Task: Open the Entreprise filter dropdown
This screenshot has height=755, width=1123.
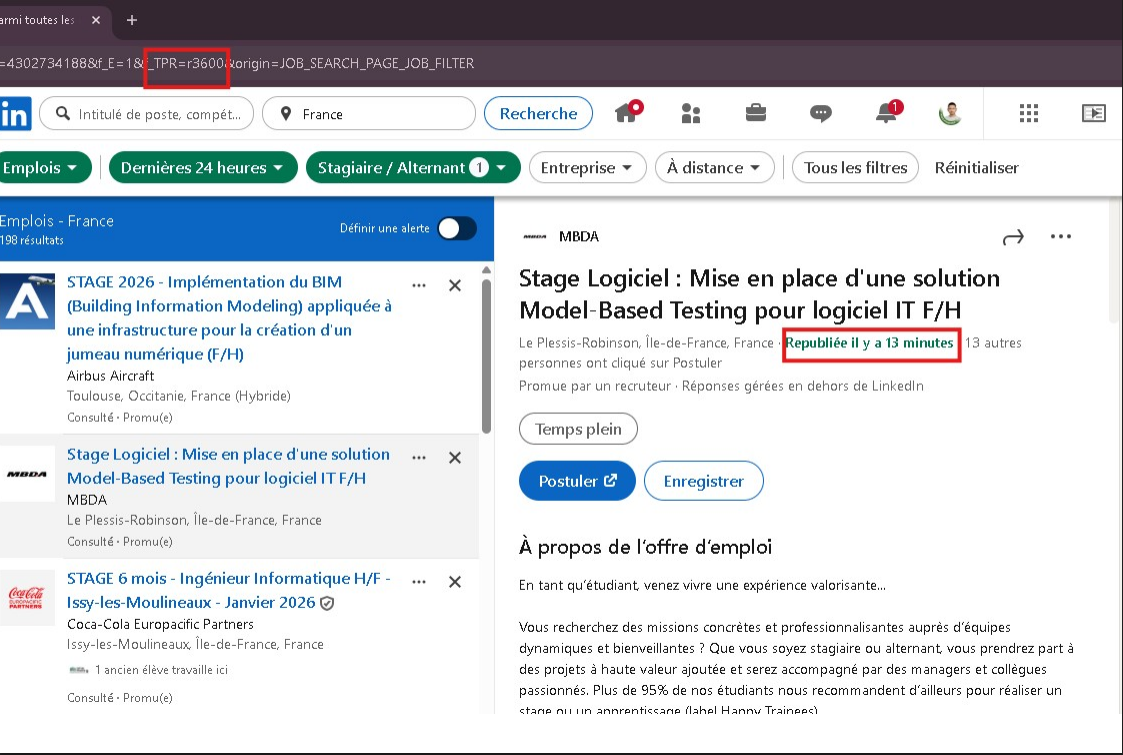Action: [587, 167]
